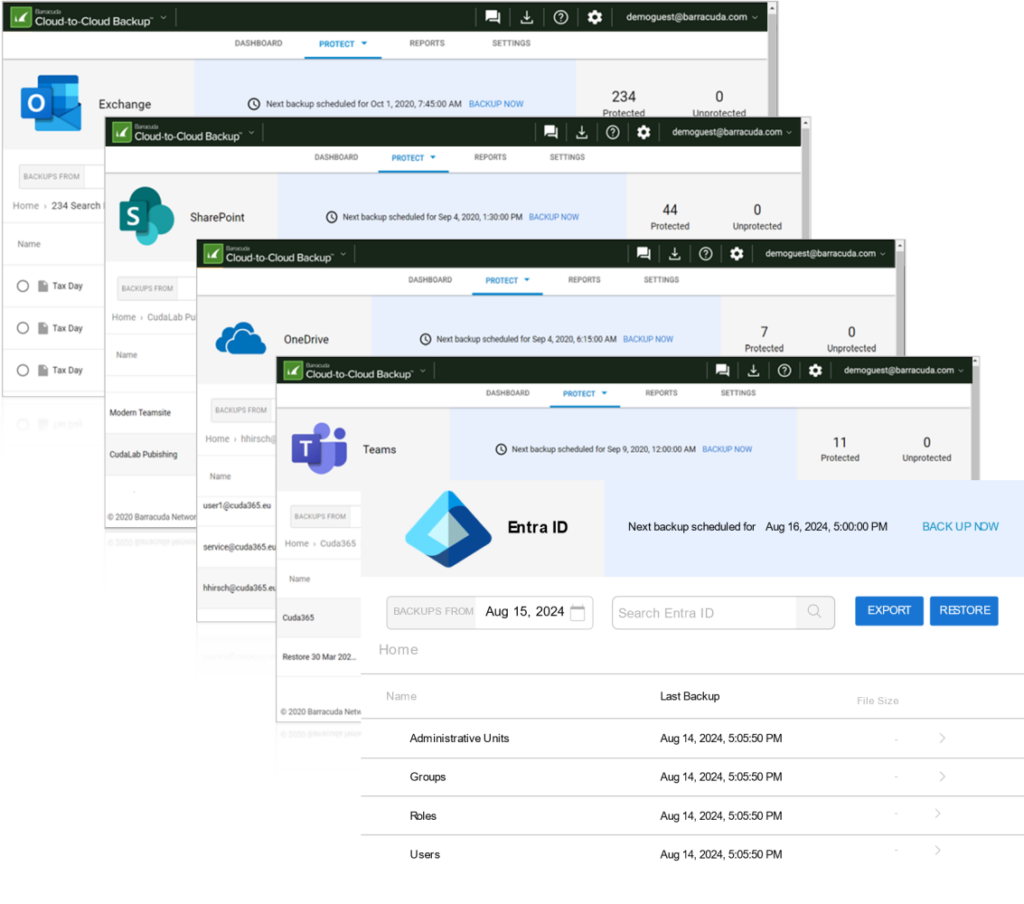Click the Modern Teamsite entry in SharePoint window
The image size is (1024, 904).
pos(140,413)
